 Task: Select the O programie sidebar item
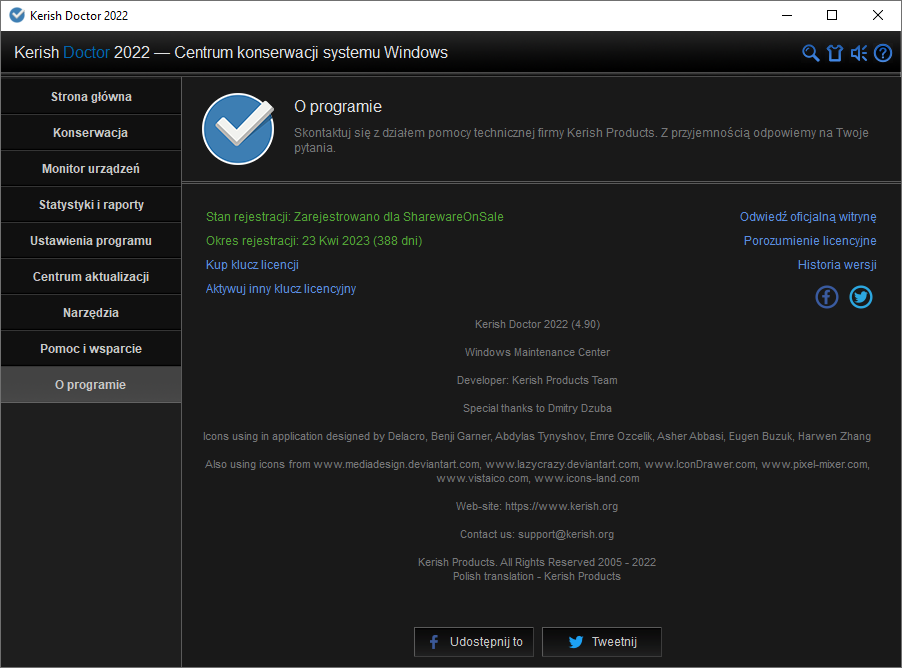91,385
